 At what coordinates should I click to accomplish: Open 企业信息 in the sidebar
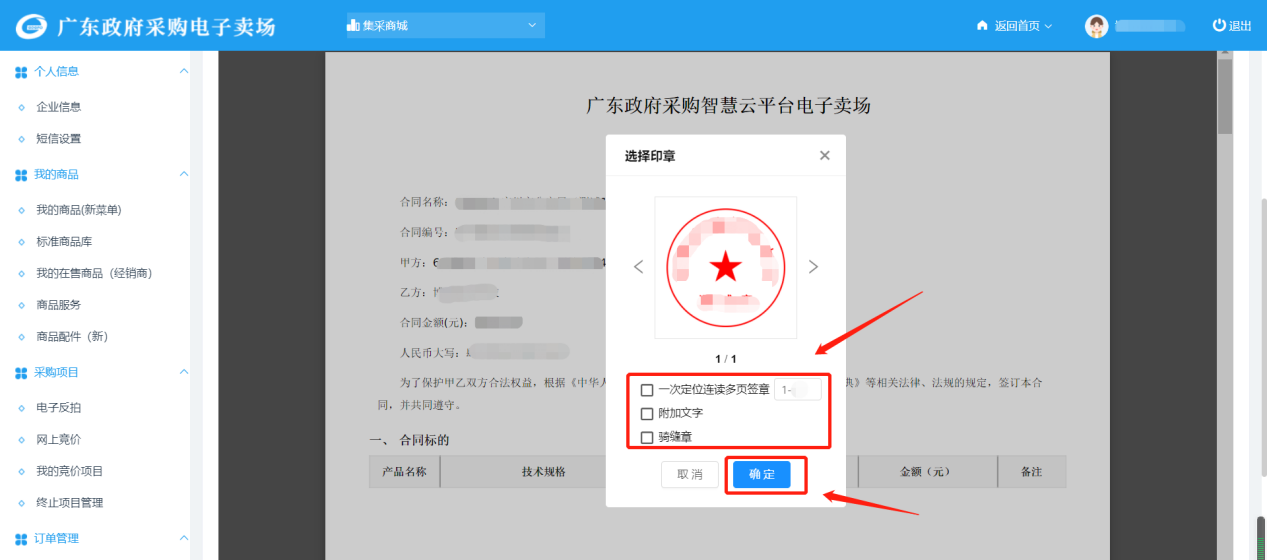(x=58, y=107)
